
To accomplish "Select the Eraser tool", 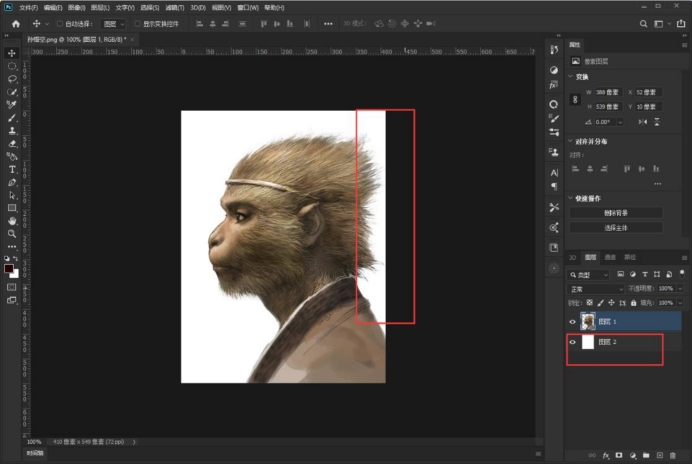I will [x=12, y=143].
